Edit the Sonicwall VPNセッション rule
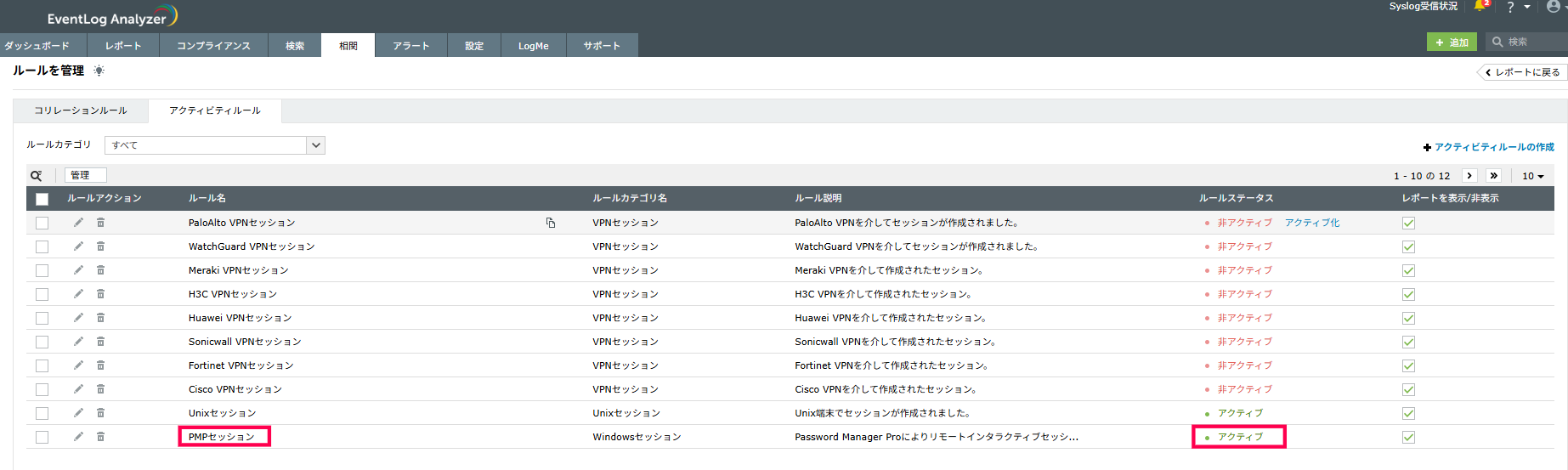 tap(78, 341)
